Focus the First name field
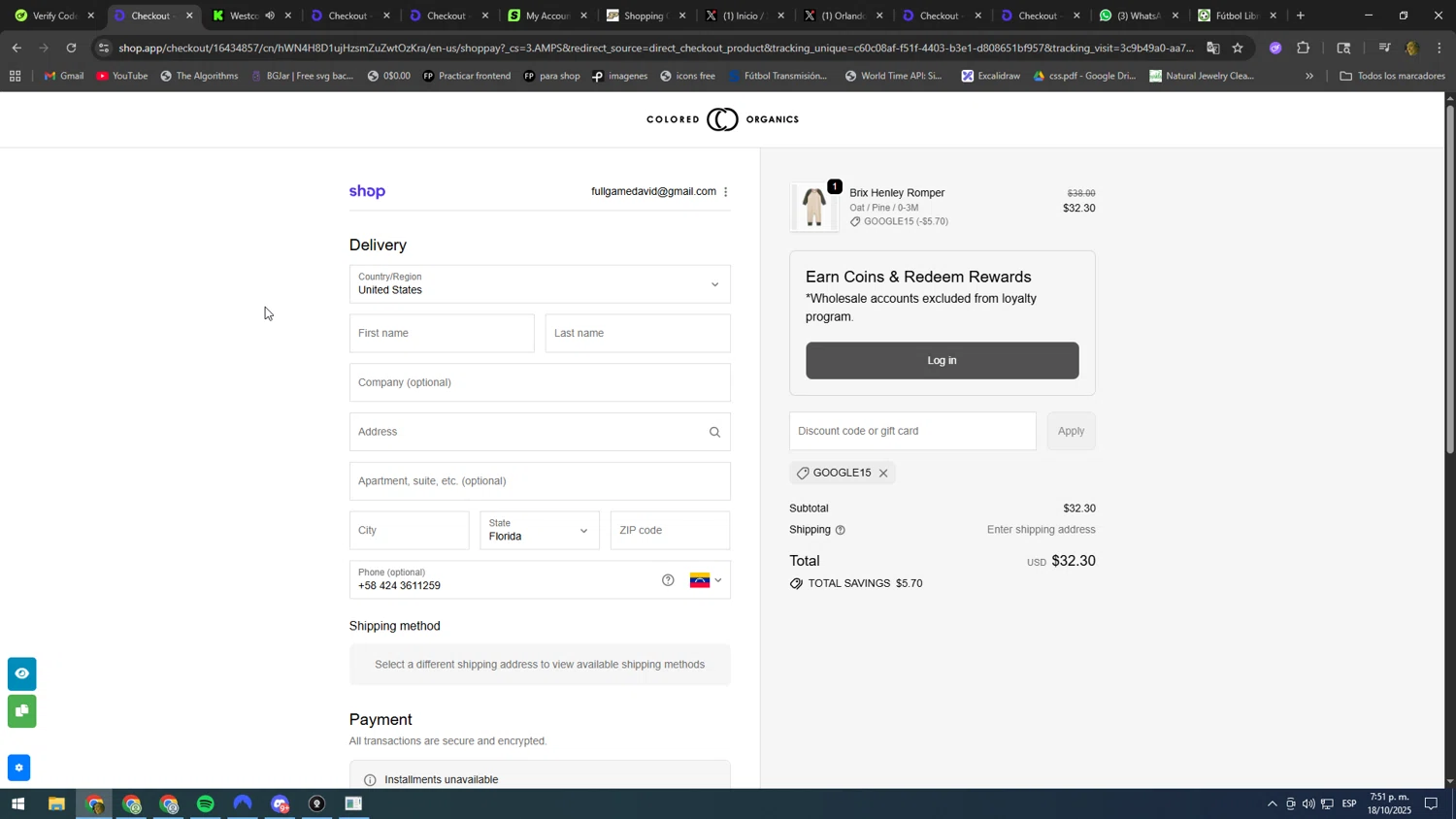 (442, 333)
